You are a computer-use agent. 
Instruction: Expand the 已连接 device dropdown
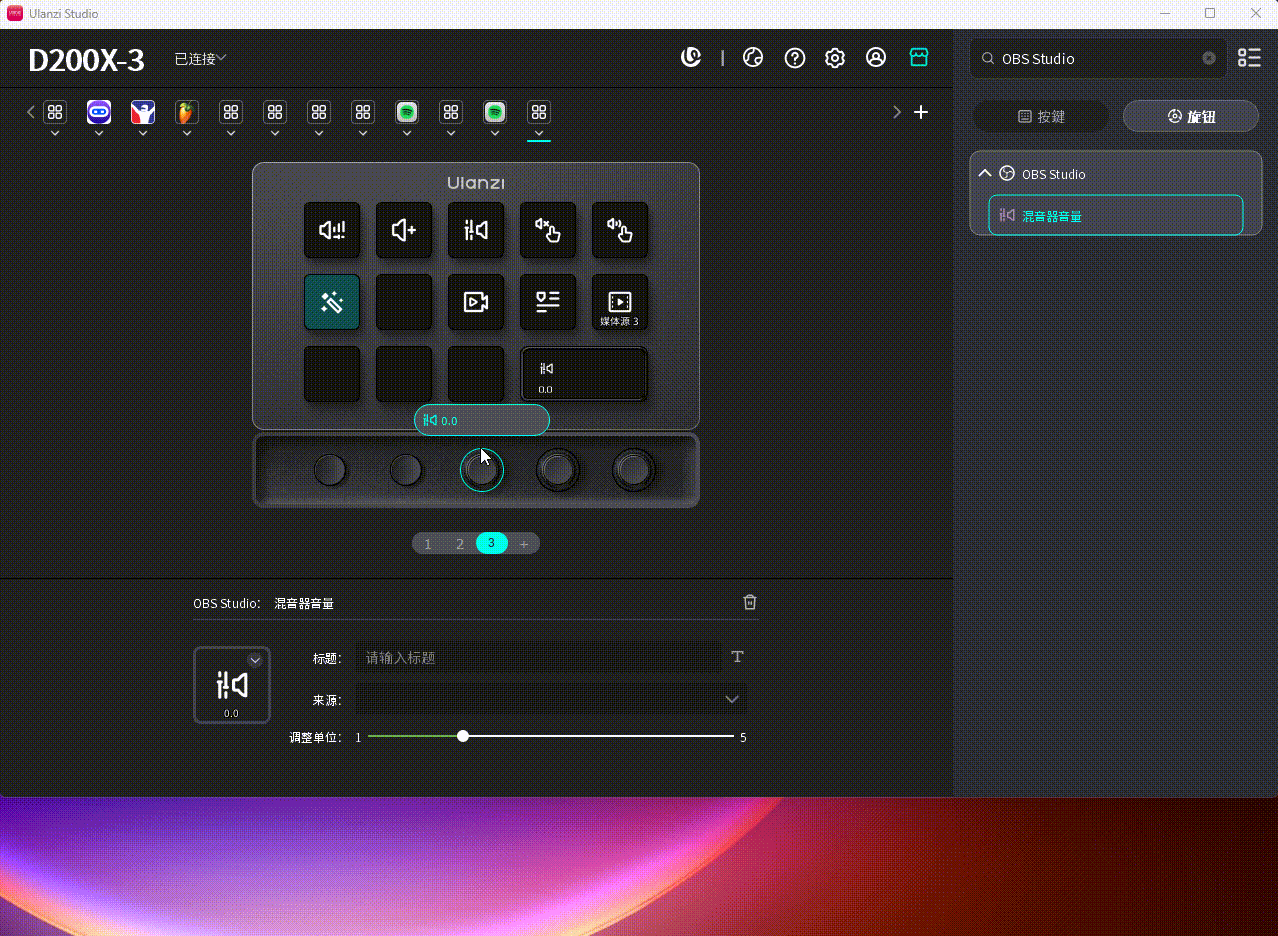coord(201,59)
